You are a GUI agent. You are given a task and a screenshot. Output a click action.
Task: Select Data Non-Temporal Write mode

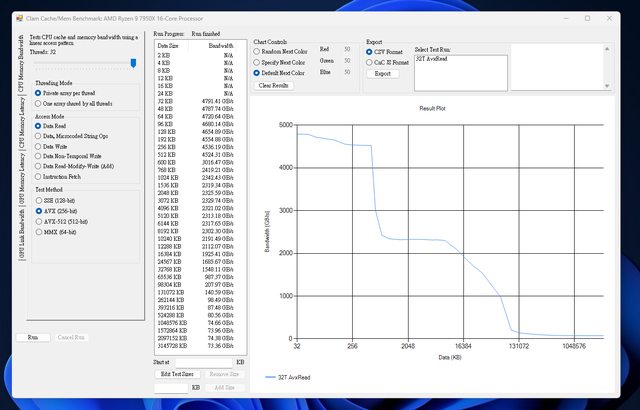[38, 156]
